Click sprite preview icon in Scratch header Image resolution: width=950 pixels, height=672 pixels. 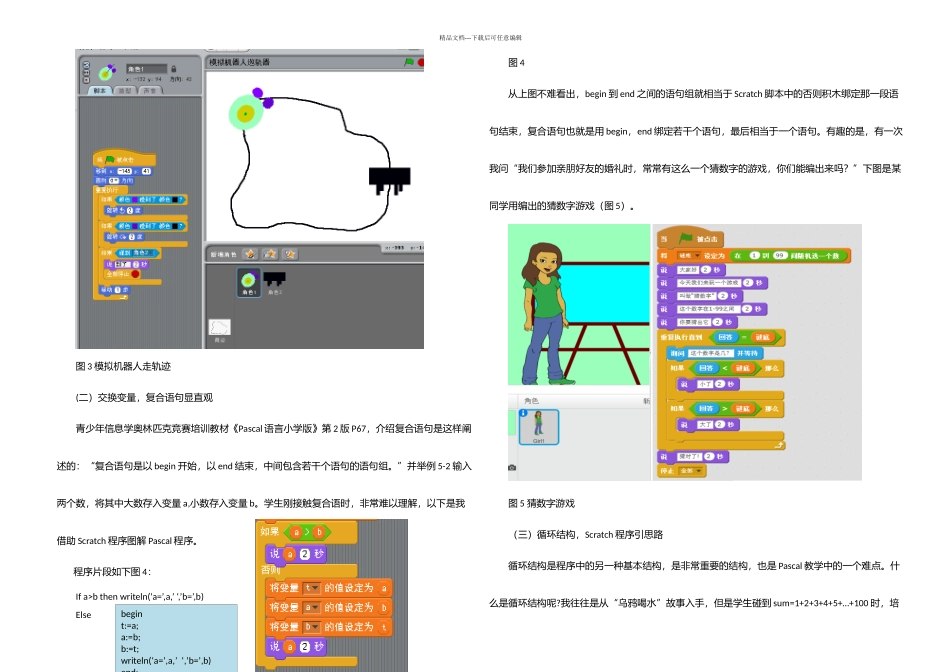107,73
